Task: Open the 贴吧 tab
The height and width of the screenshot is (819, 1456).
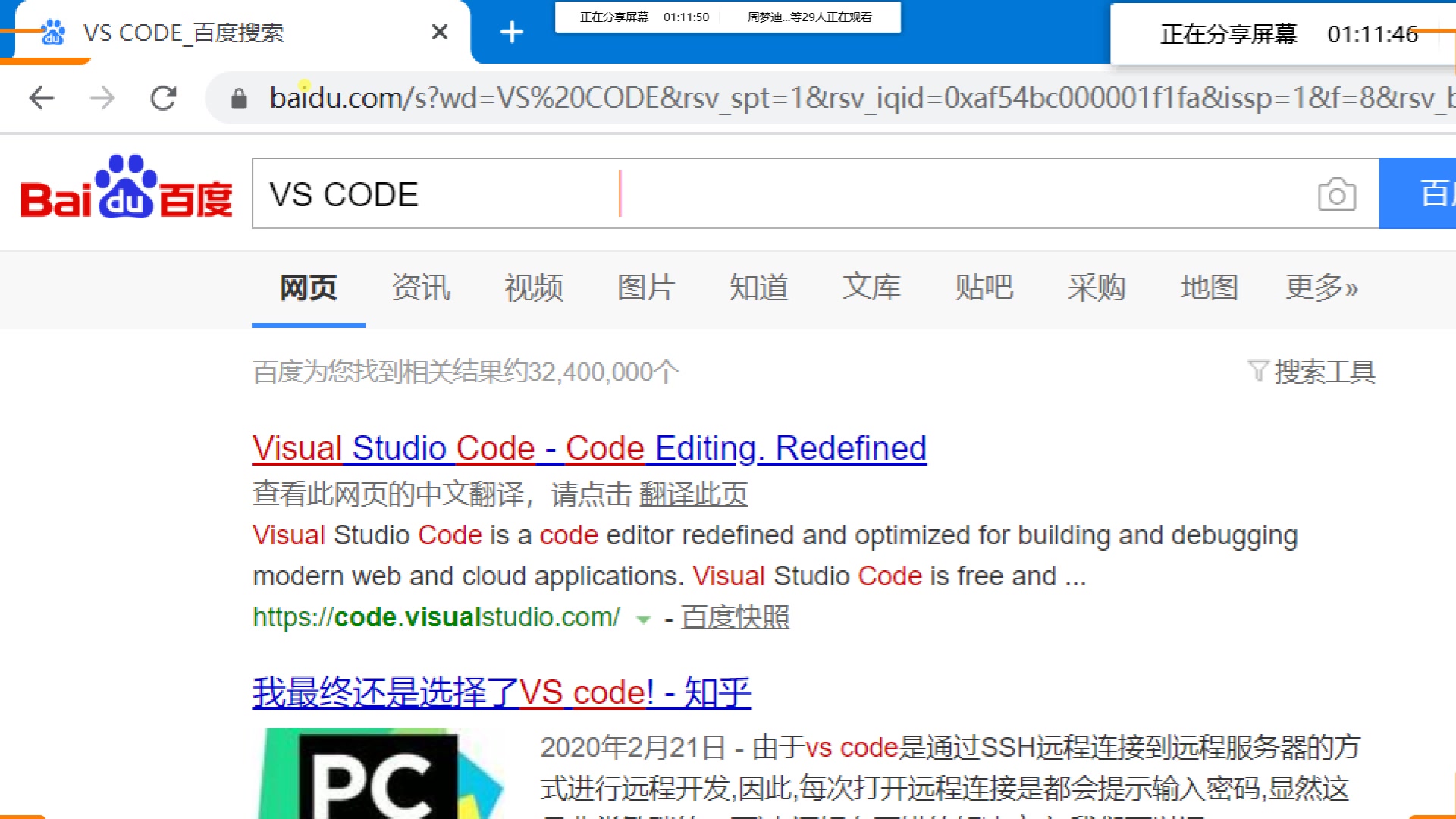Action: (984, 288)
